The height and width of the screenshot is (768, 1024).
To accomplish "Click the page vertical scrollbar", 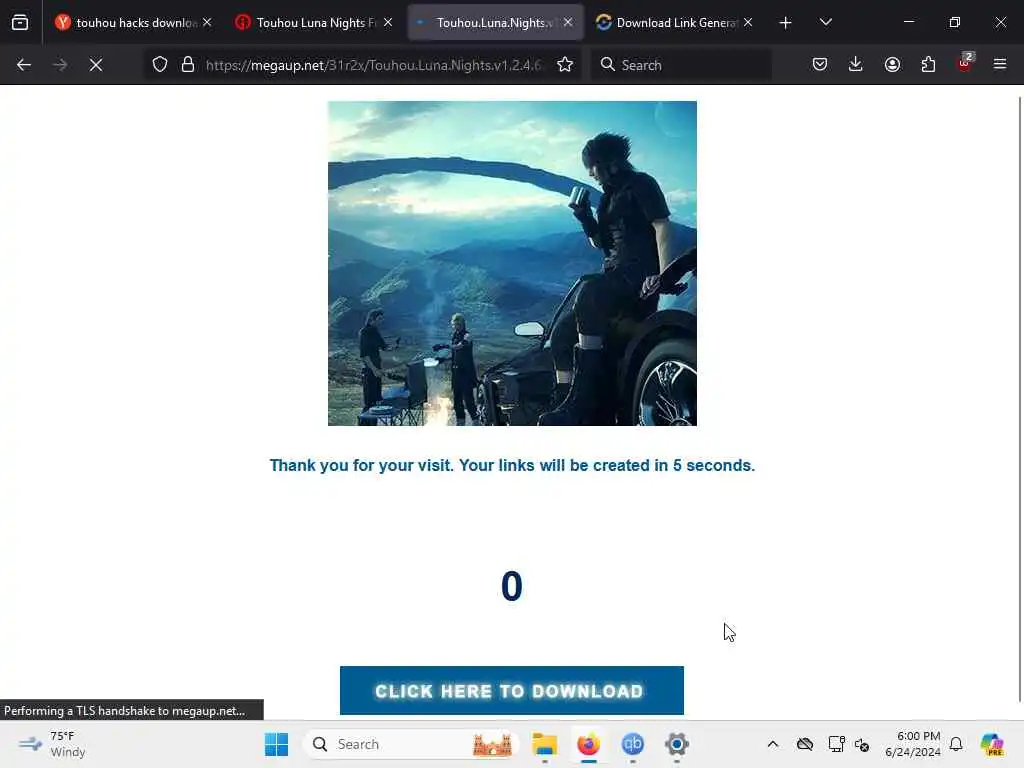I will 1020,398.
